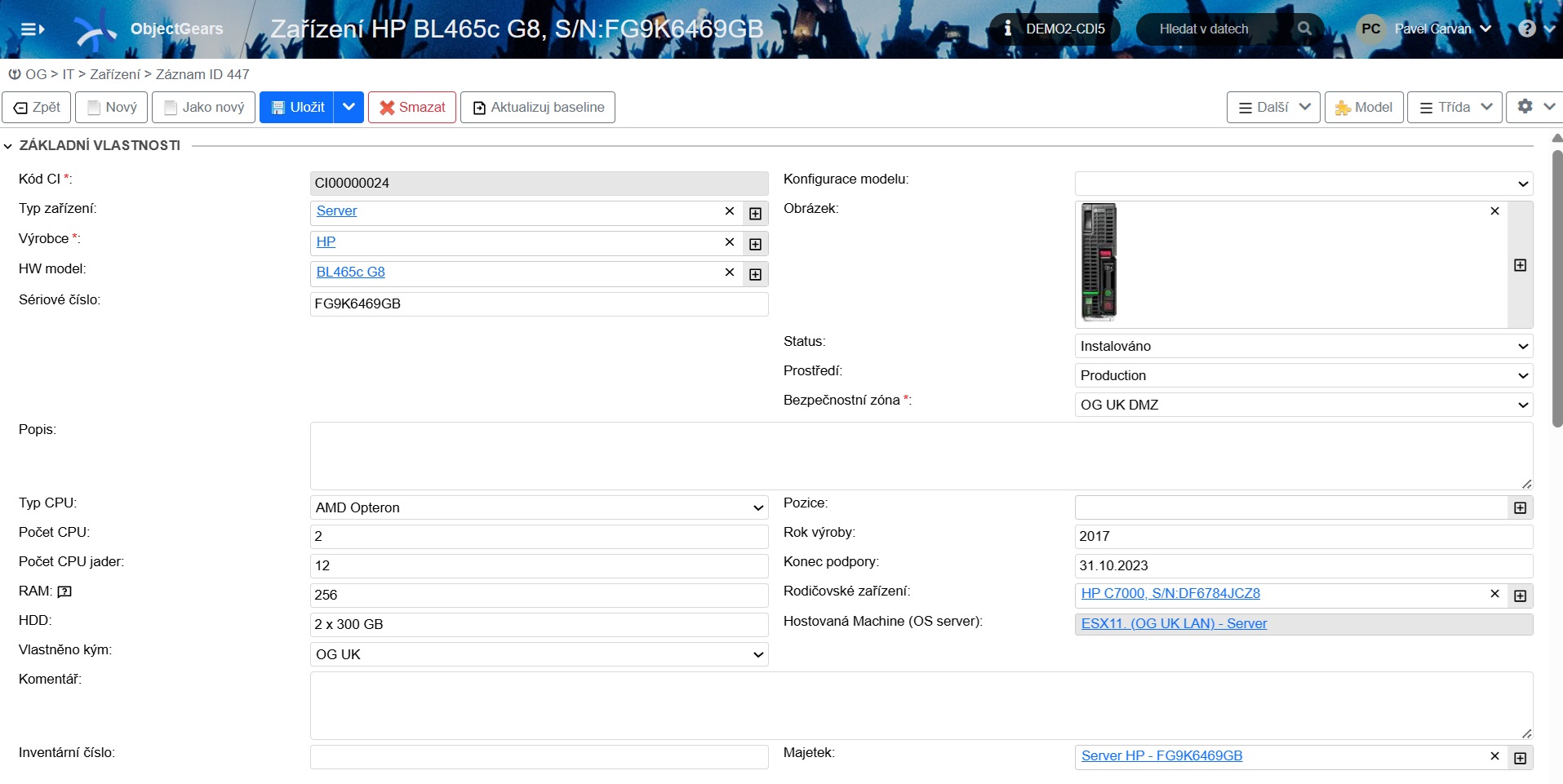Viewport: 1563px width, 784px height.
Task: Click into the Popis text area
Action: point(921,456)
